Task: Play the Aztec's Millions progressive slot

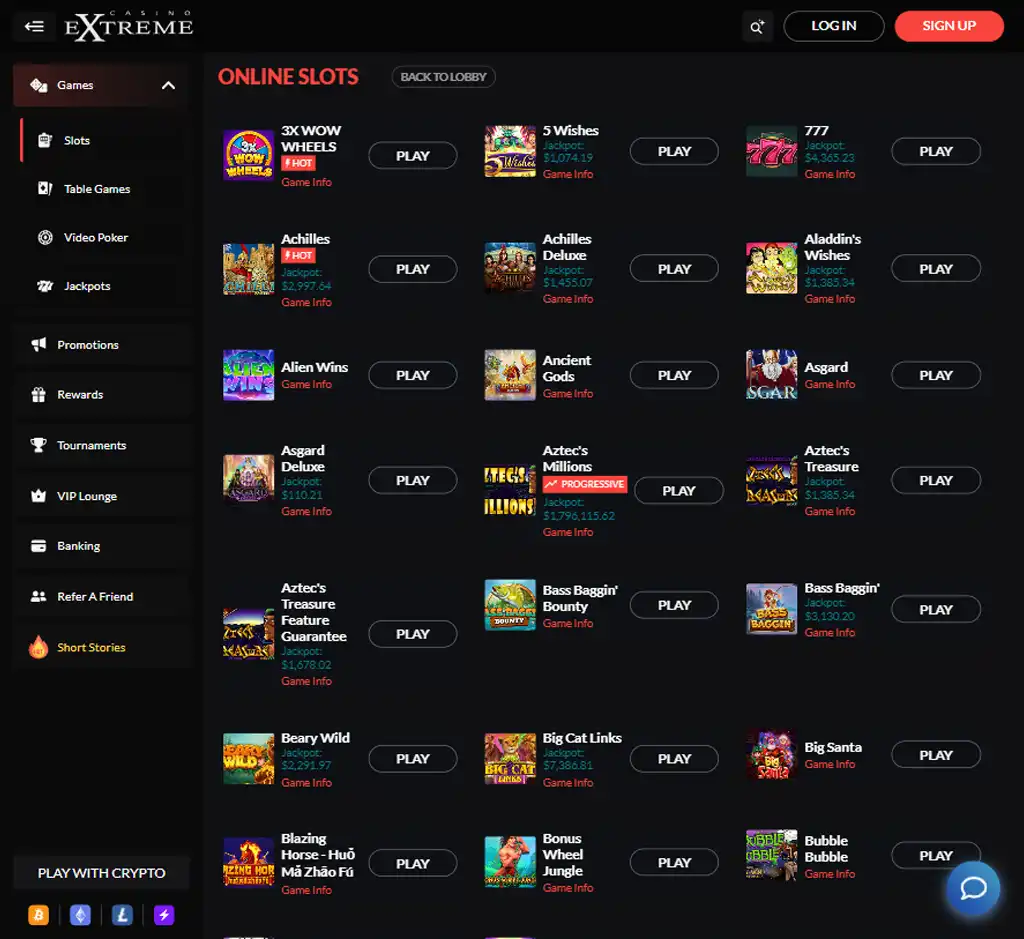Action: point(679,491)
